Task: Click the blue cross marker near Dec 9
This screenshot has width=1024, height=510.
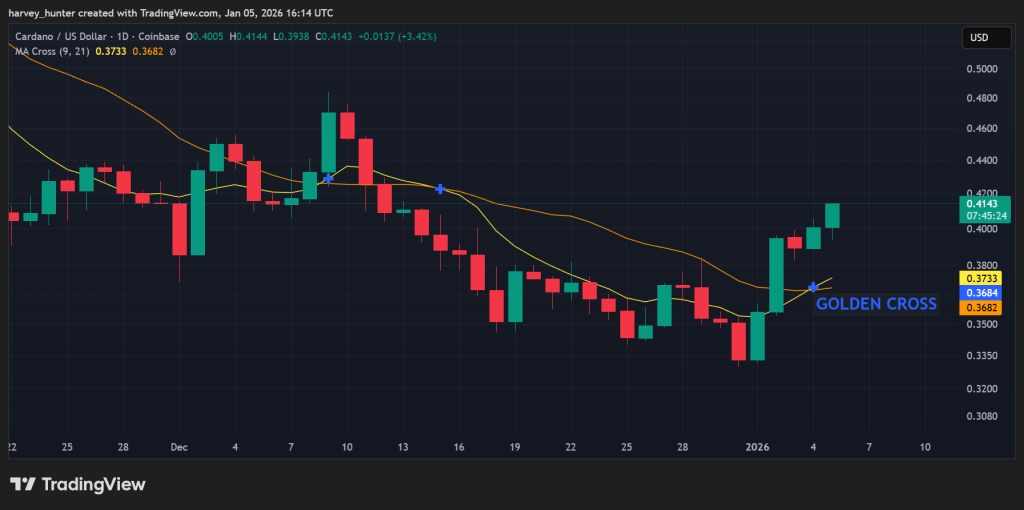Action: pos(328,178)
